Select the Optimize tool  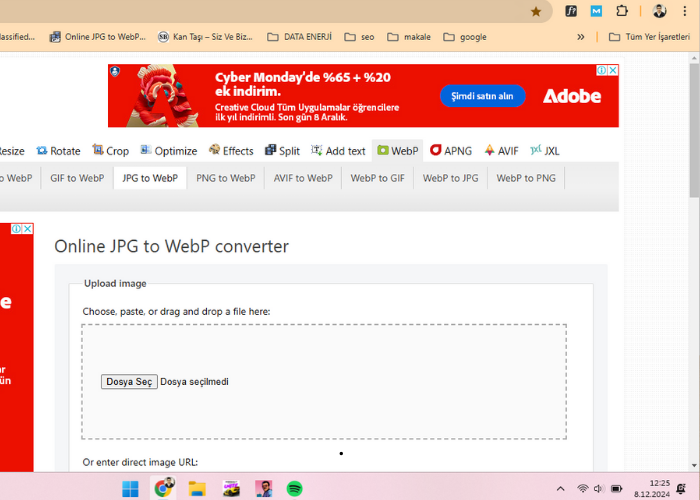click(169, 151)
